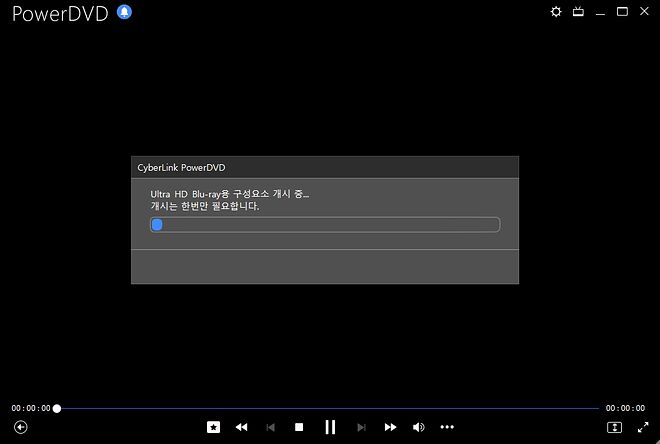Enter full screen with the diagonal arrows

[643, 427]
